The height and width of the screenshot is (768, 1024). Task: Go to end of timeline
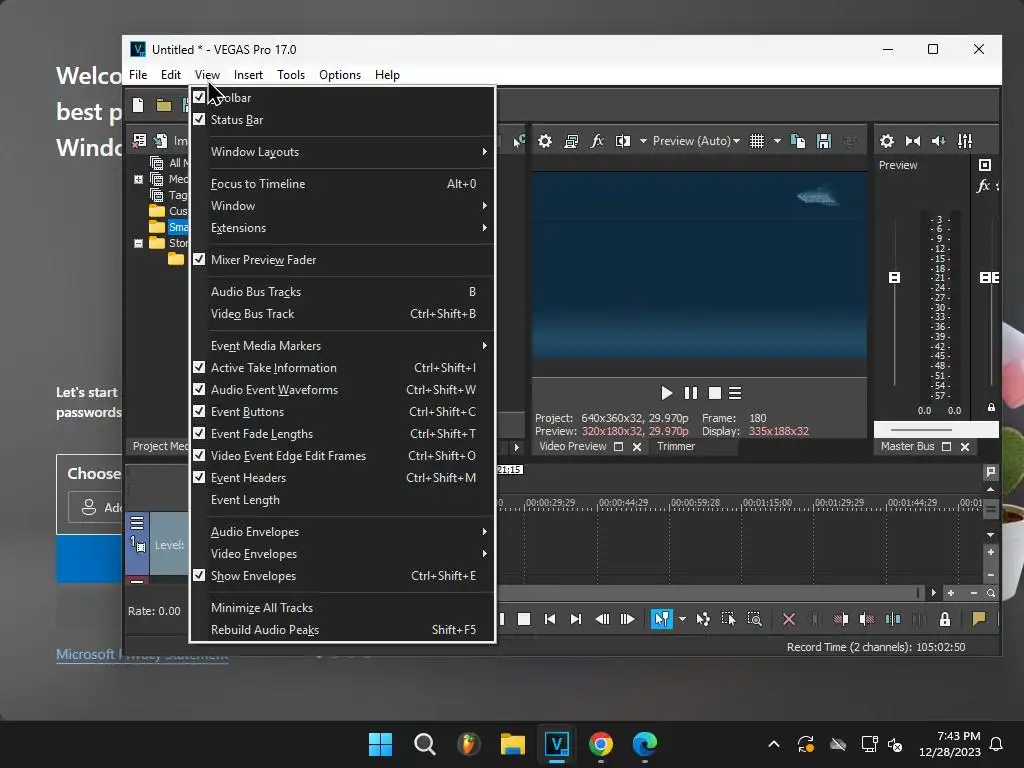click(x=575, y=619)
